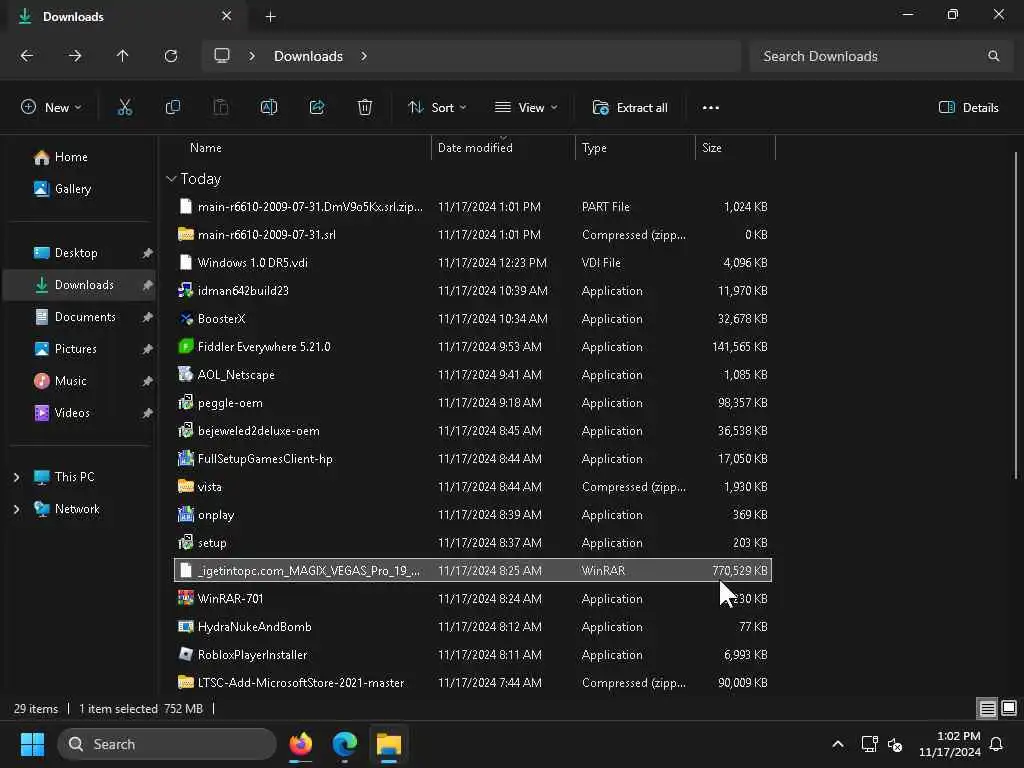This screenshot has height=768, width=1024.
Task: Open a new tab with plus button
Action: 270,17
